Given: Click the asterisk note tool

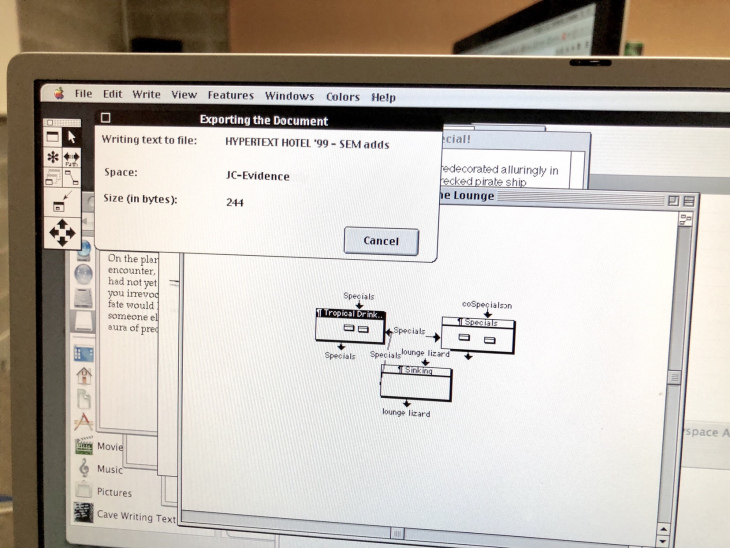Looking at the screenshot, I should tap(52, 159).
